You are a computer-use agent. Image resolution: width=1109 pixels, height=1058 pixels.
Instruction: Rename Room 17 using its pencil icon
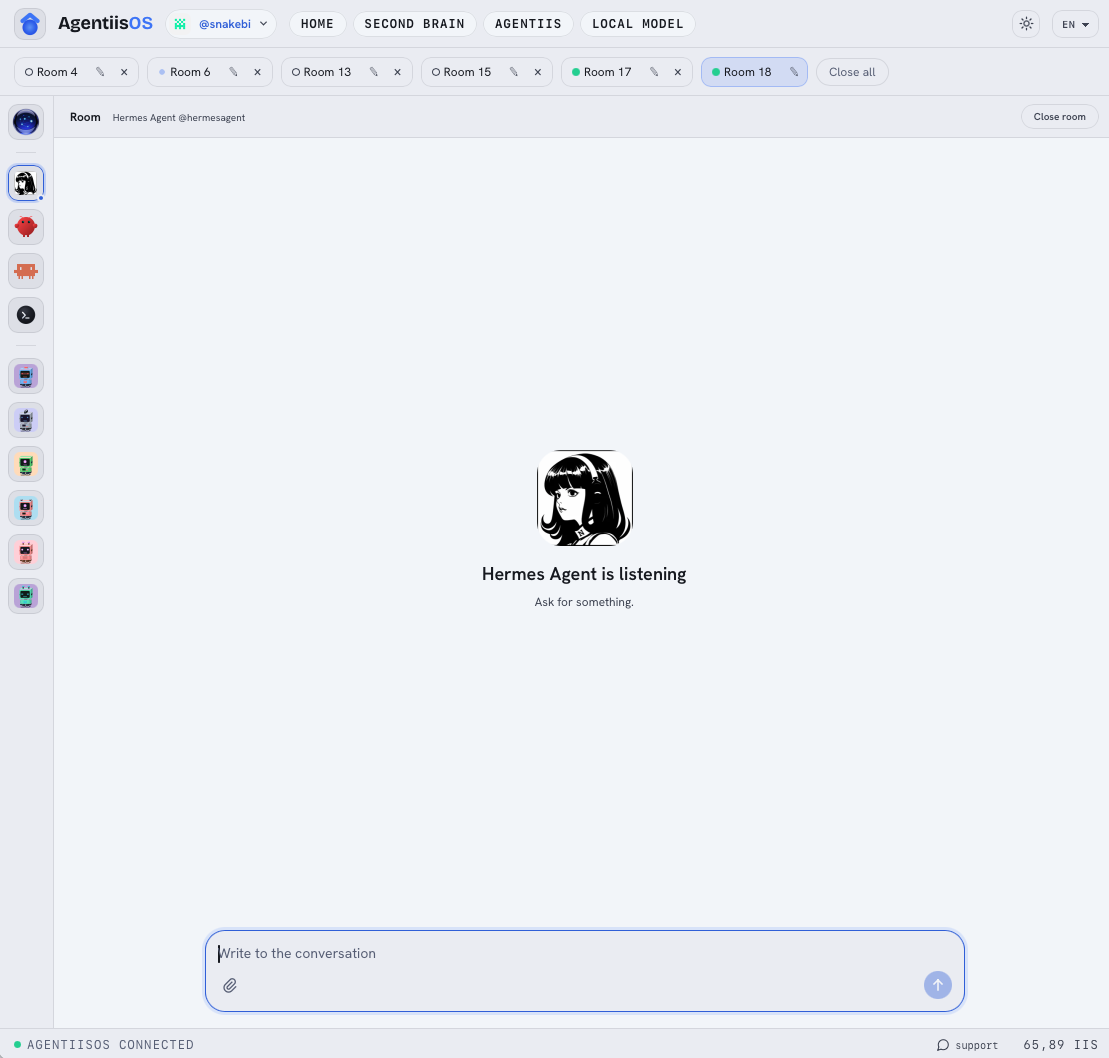(654, 72)
